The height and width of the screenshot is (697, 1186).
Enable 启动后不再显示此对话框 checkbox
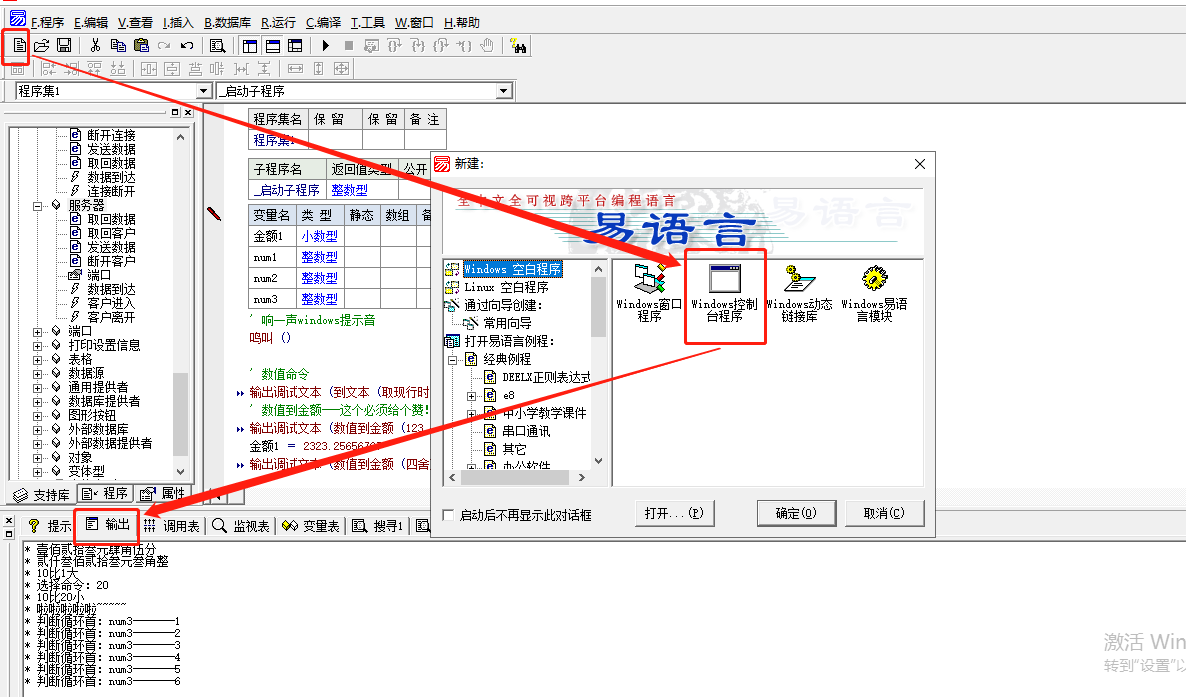click(449, 515)
